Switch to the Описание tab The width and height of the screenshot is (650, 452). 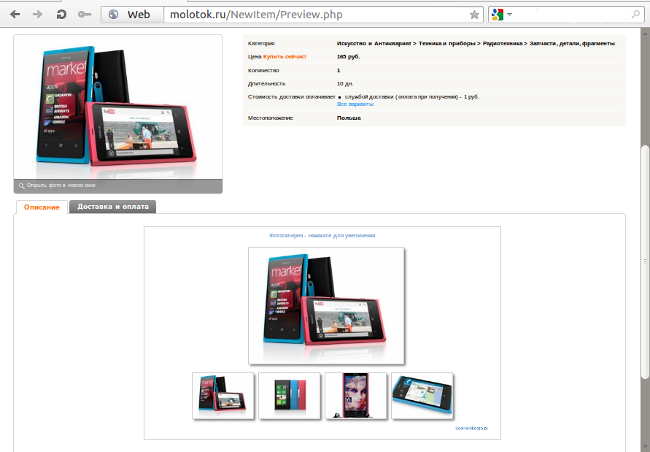pyautogui.click(x=42, y=207)
